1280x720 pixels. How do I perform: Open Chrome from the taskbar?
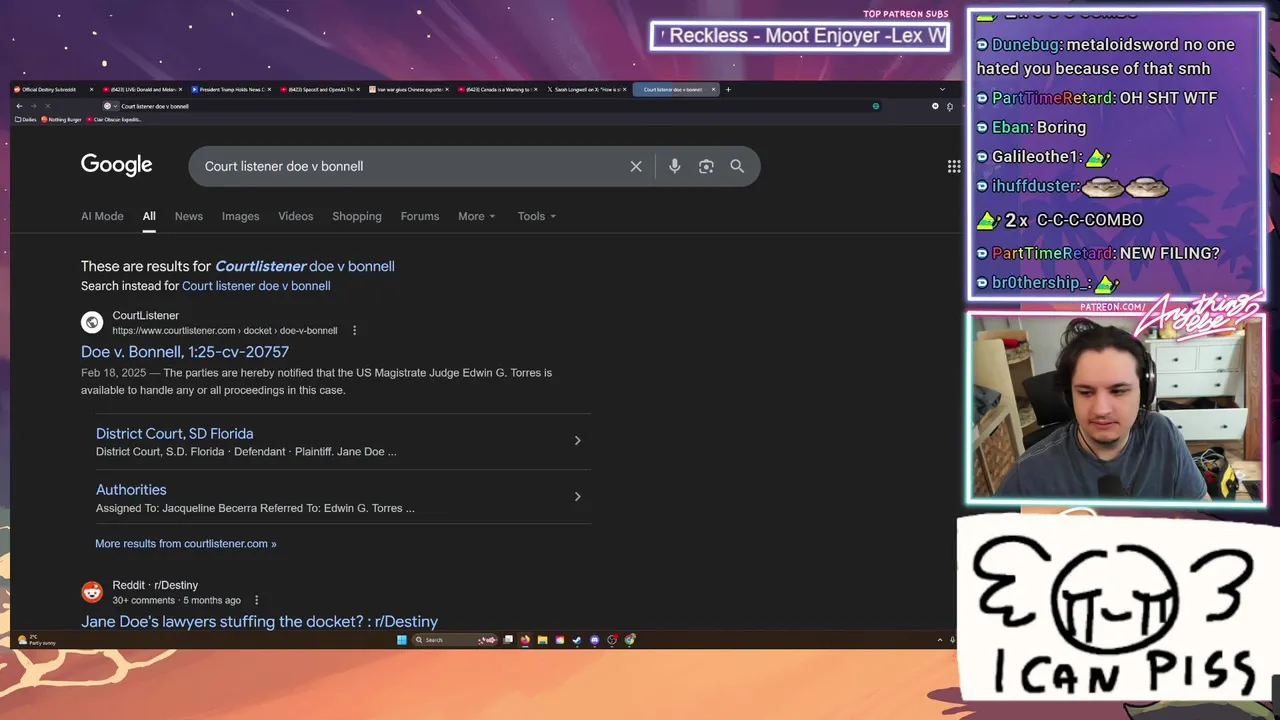(630, 640)
